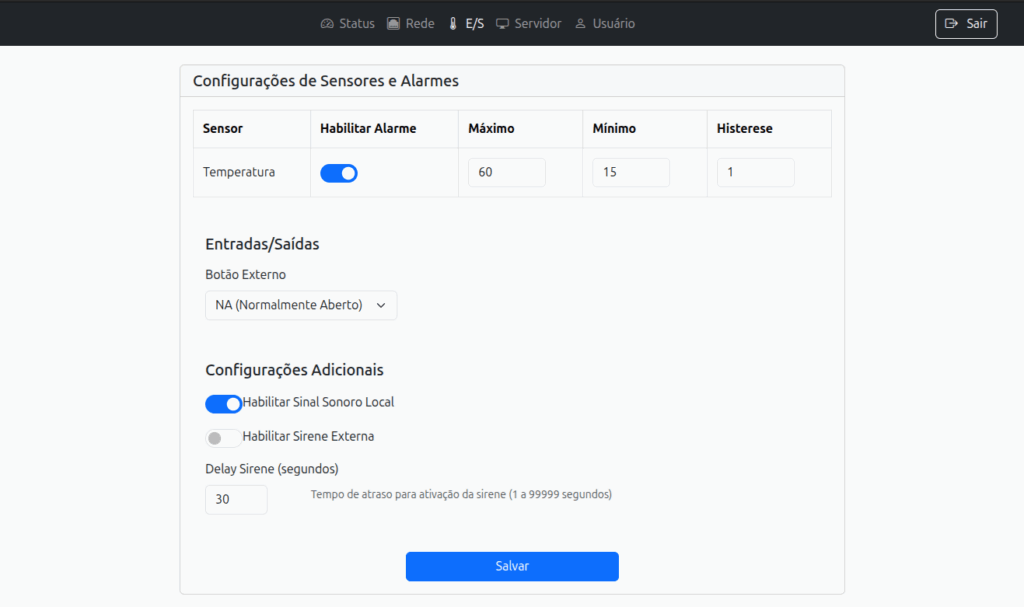Image resolution: width=1024 pixels, height=607 pixels.
Task: Click the Status gauge icon in navbar
Action: click(x=327, y=24)
